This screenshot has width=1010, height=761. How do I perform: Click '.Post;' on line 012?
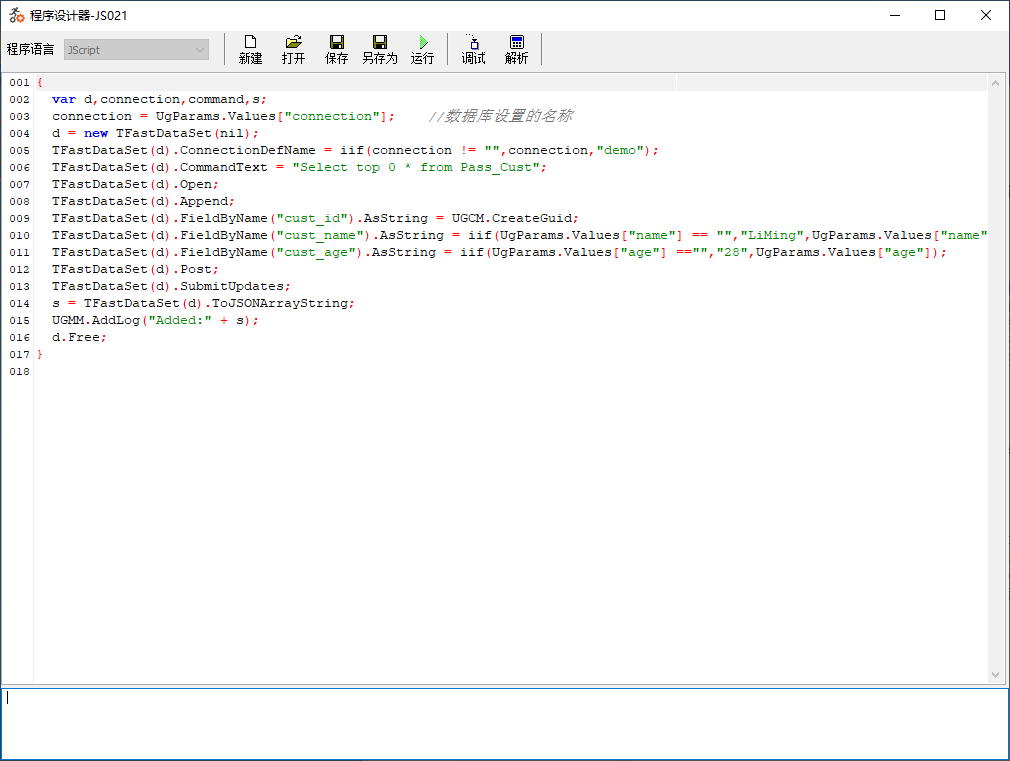pos(196,269)
